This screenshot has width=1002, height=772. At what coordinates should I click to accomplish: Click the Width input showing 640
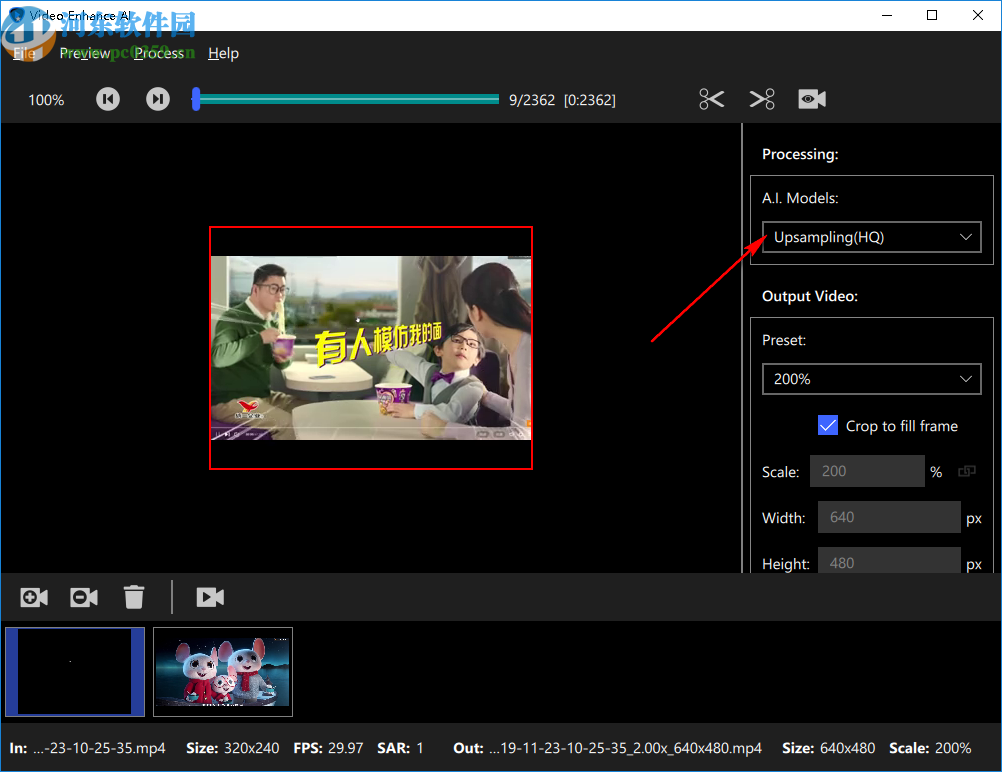pyautogui.click(x=888, y=517)
